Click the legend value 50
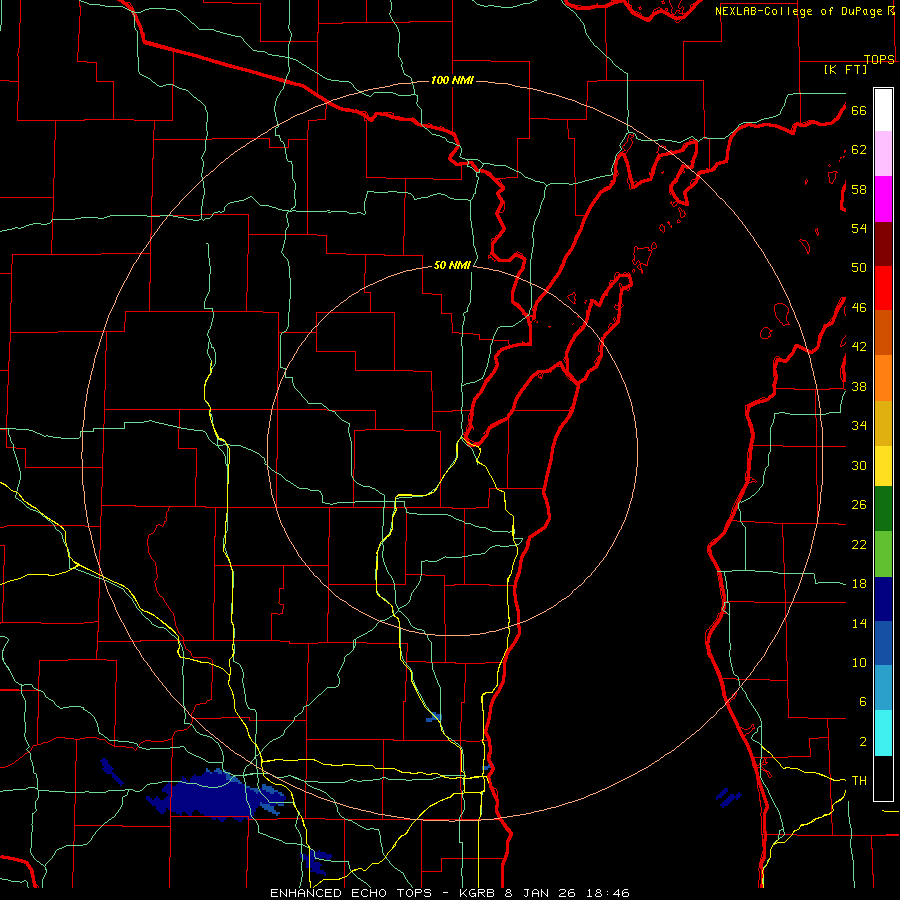Viewport: 900px width, 900px height. [859, 268]
